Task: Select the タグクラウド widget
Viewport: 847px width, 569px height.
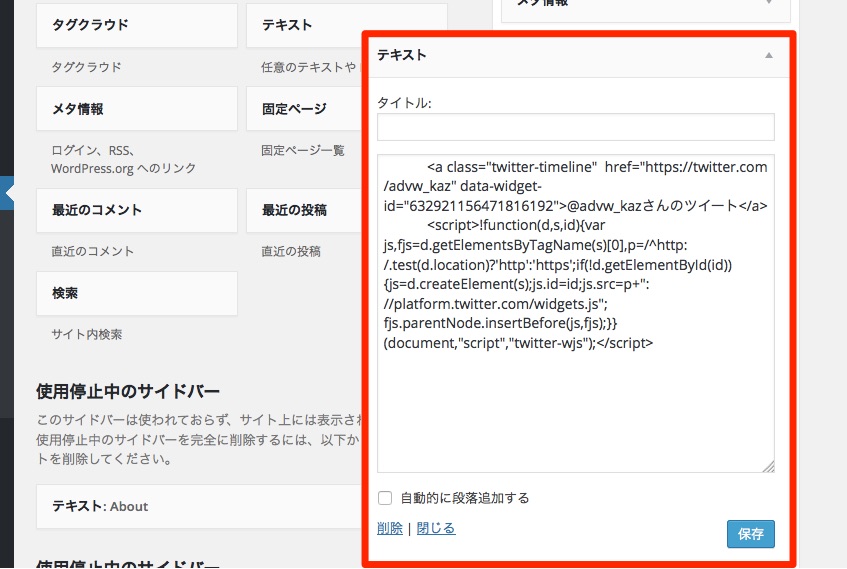Action: (x=137, y=25)
